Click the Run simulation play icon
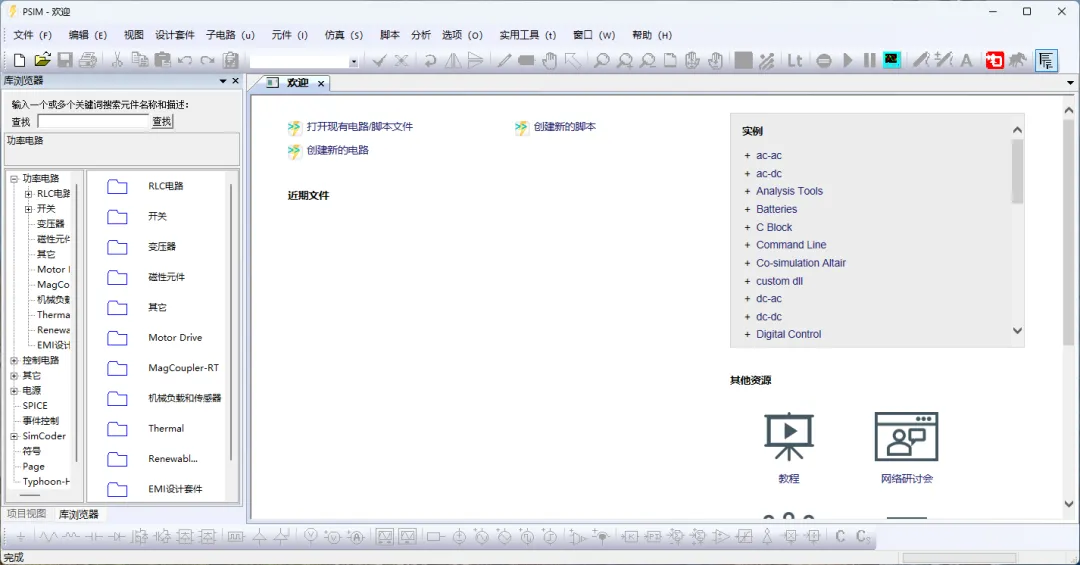 848,61
